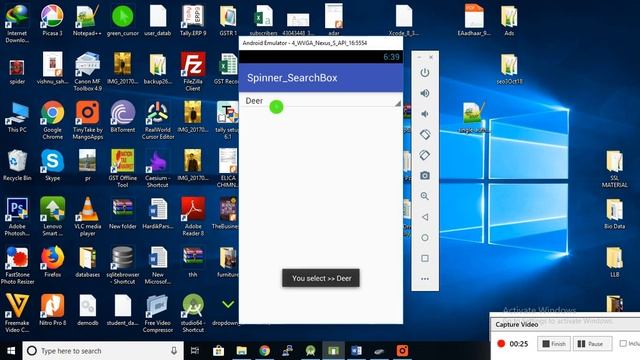Select the Bio Data folder
Viewport: 640px width, 360px height.
pos(614,213)
